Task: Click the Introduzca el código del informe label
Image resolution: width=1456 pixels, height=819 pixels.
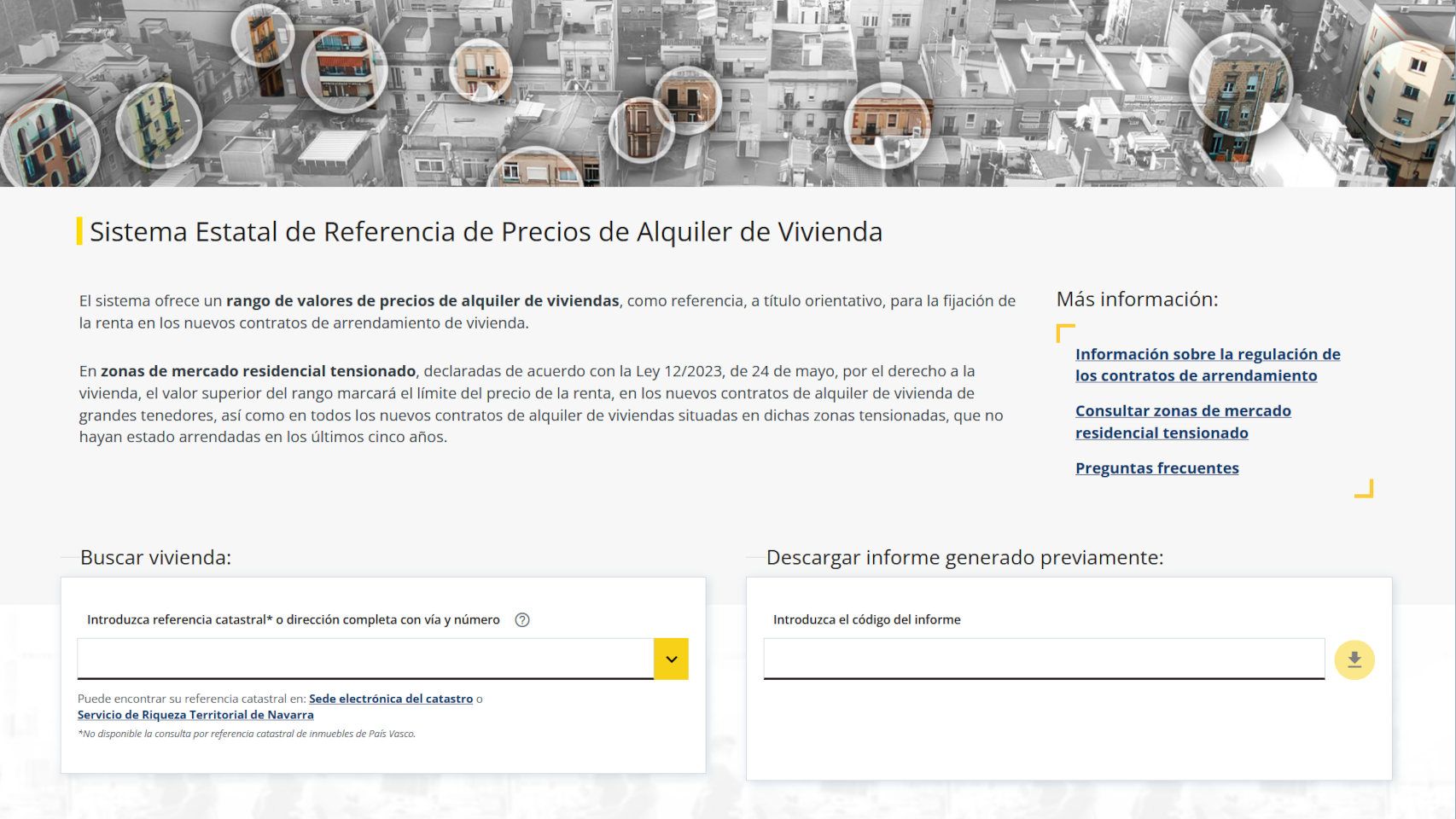Action: coord(867,620)
